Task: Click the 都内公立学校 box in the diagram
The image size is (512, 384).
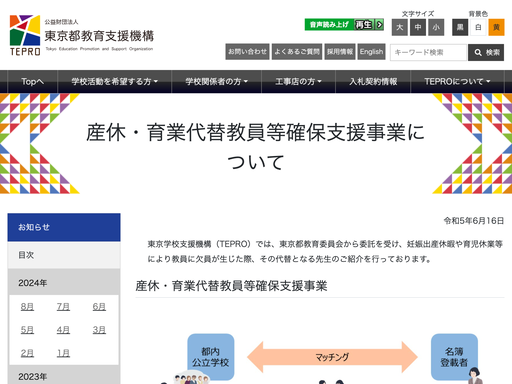Action: (211, 357)
